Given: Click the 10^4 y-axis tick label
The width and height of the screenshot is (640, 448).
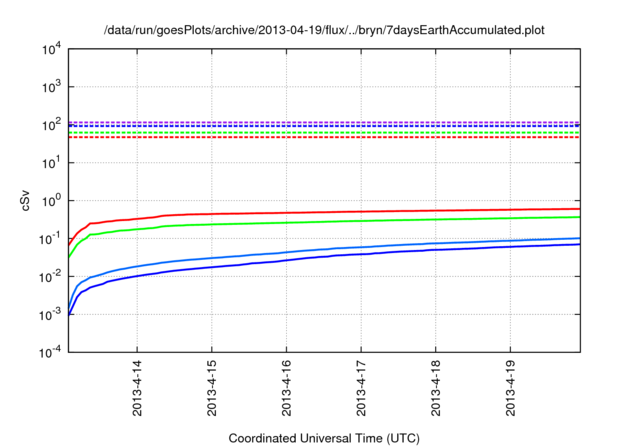Looking at the screenshot, I should pyautogui.click(x=51, y=49).
